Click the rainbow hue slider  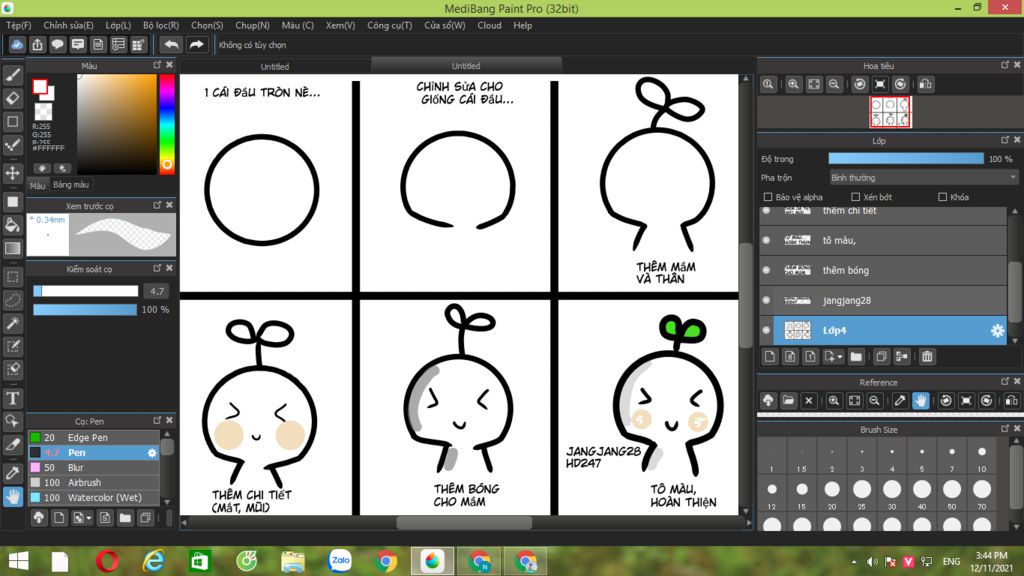(x=167, y=123)
